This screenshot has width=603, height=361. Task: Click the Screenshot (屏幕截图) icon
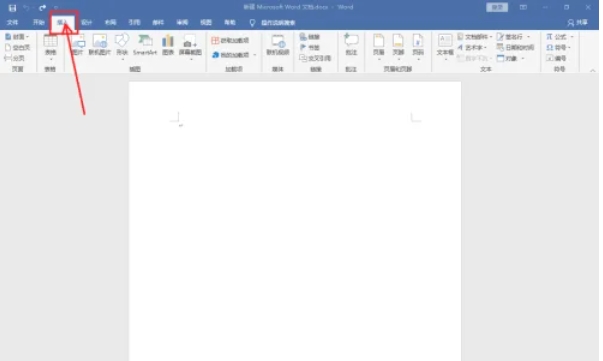coord(190,46)
